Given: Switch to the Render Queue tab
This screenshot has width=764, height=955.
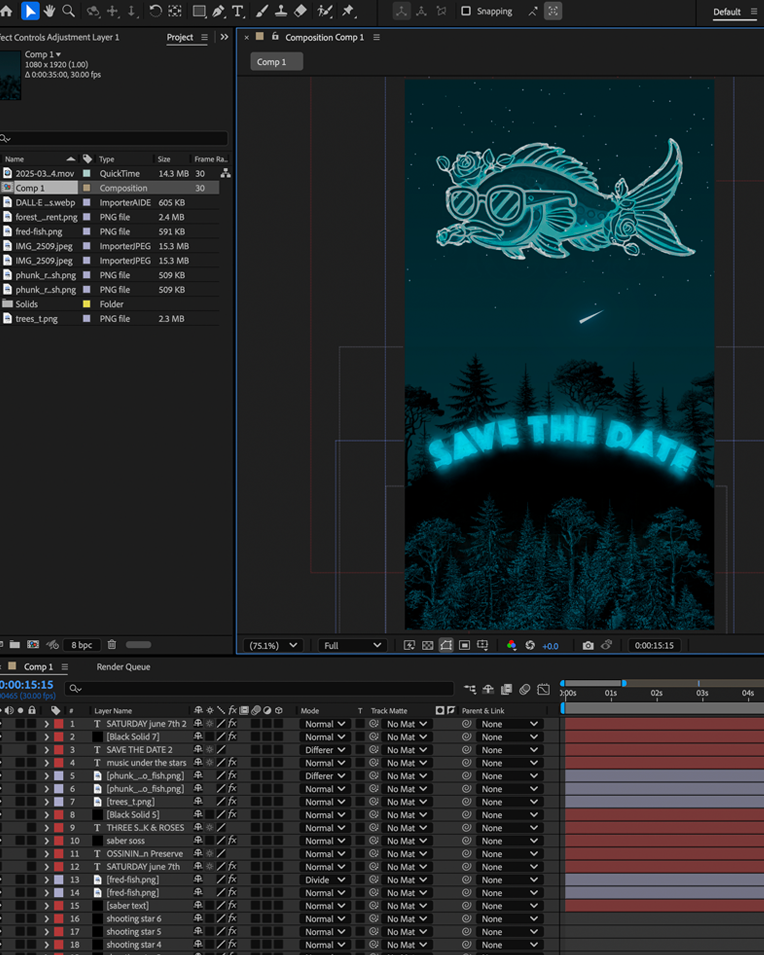Looking at the screenshot, I should pyautogui.click(x=123, y=667).
